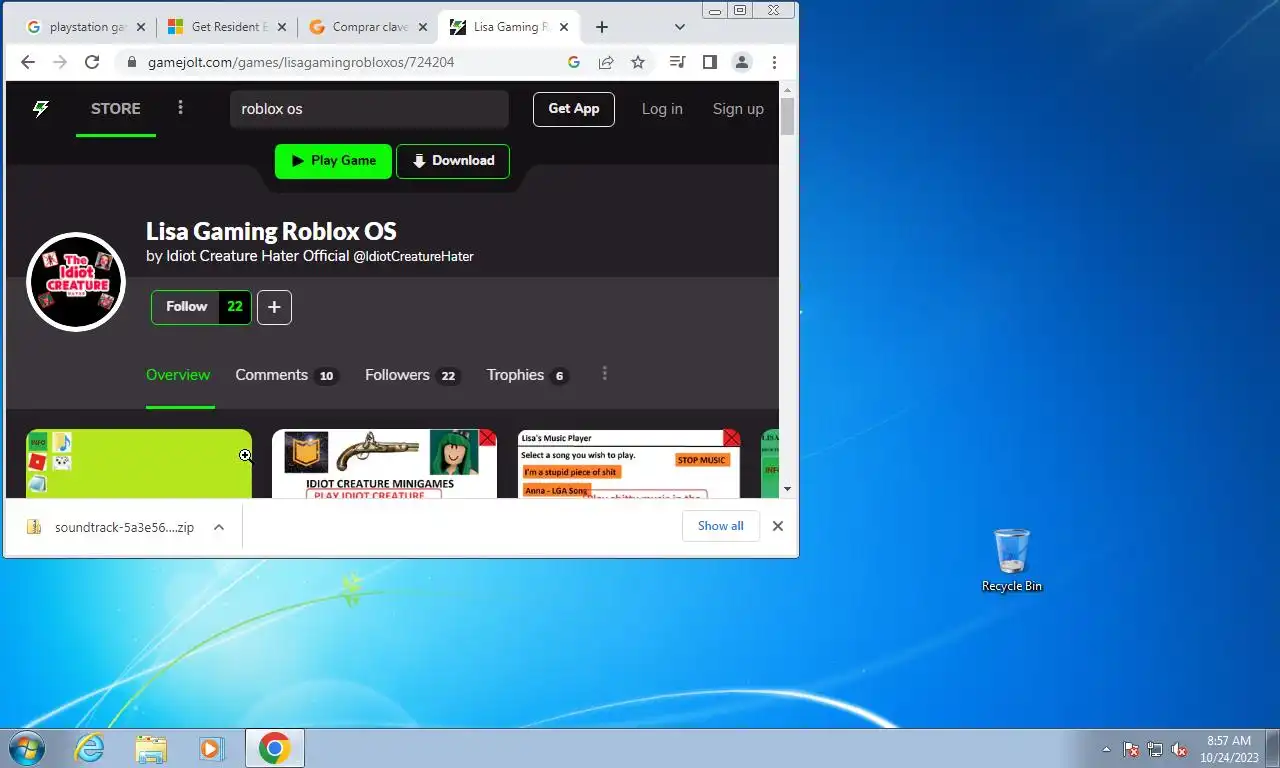This screenshot has height=768, width=1280.
Task: Open the Store navigation tab
Action: 116,109
